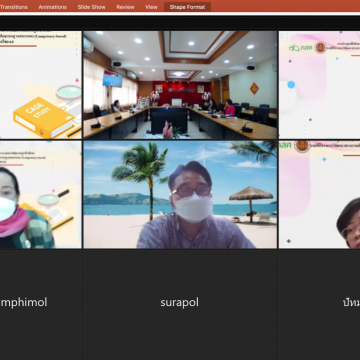Click the green logo in top-right tile
360x360 pixels.
point(300,48)
